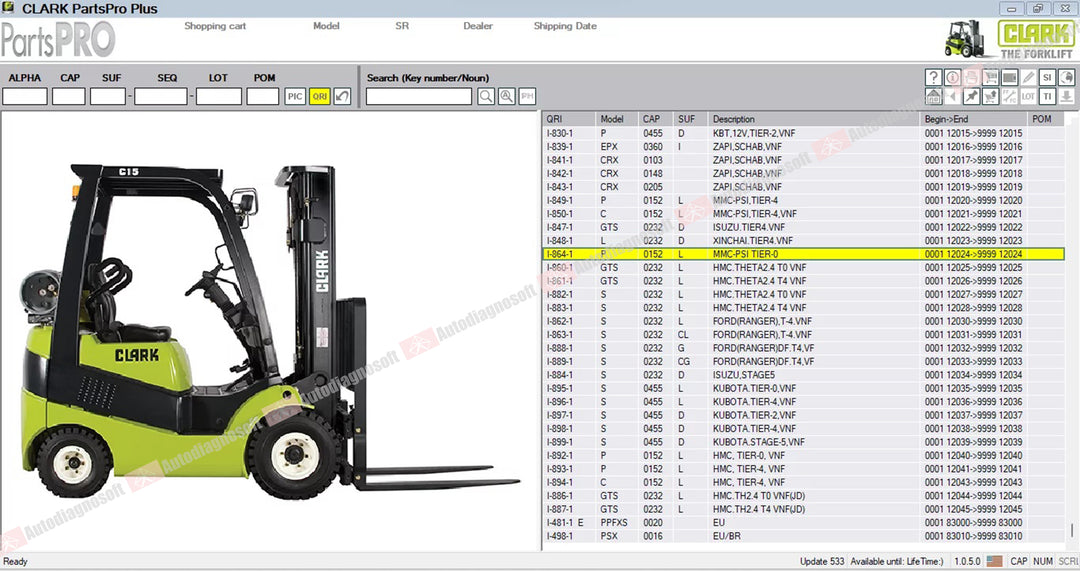
Task: Click the Shopping cart label in header
Action: pos(215,26)
